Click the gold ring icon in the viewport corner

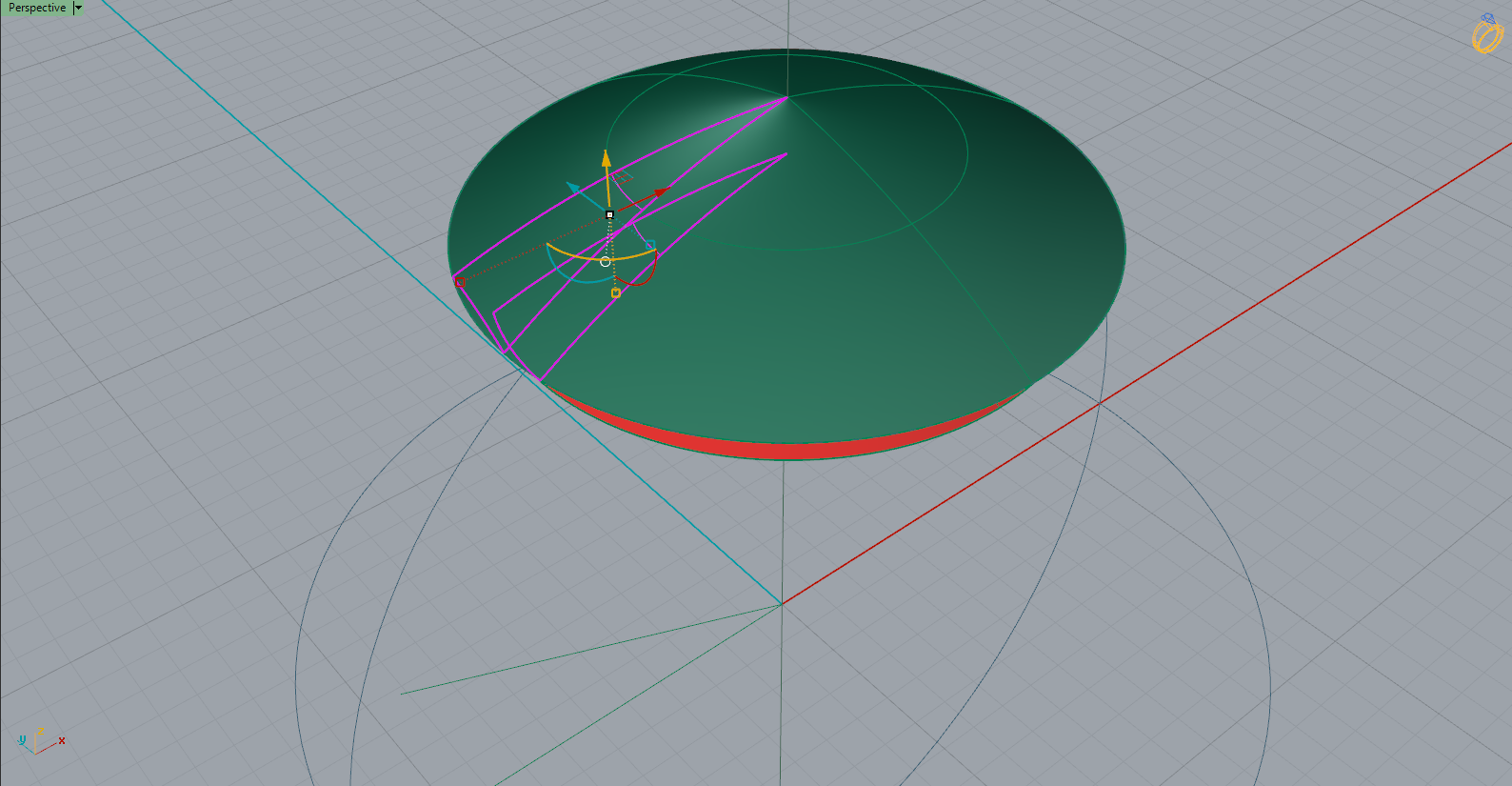coord(1486,33)
